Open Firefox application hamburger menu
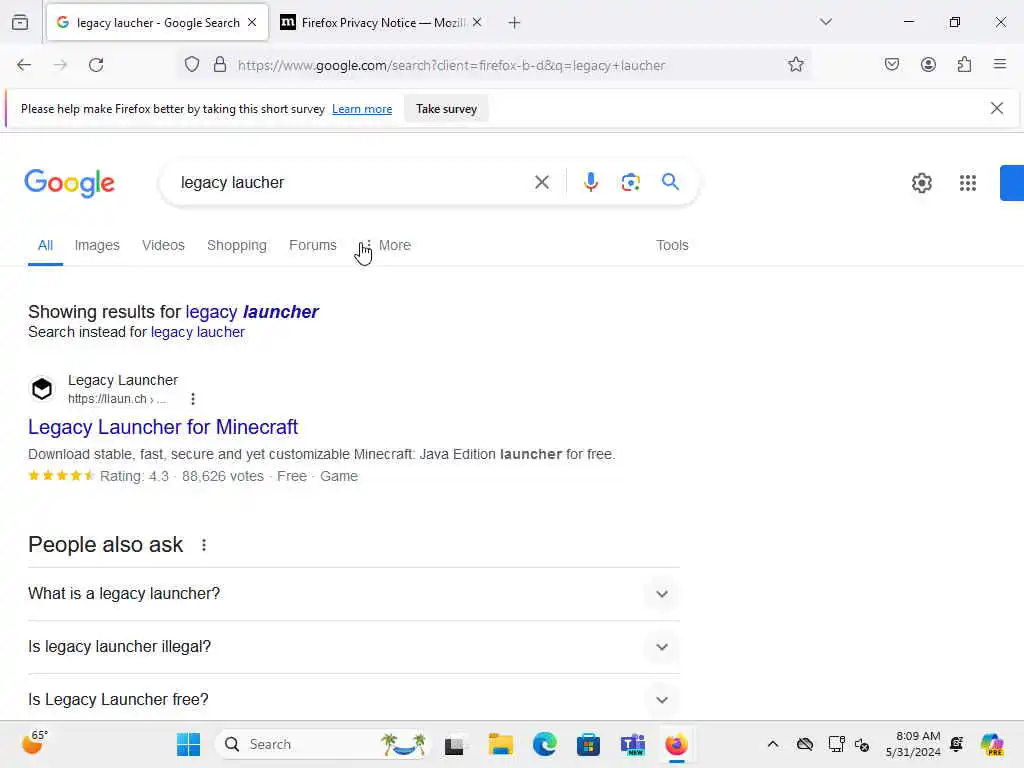Image resolution: width=1024 pixels, height=768 pixels. point(1000,65)
